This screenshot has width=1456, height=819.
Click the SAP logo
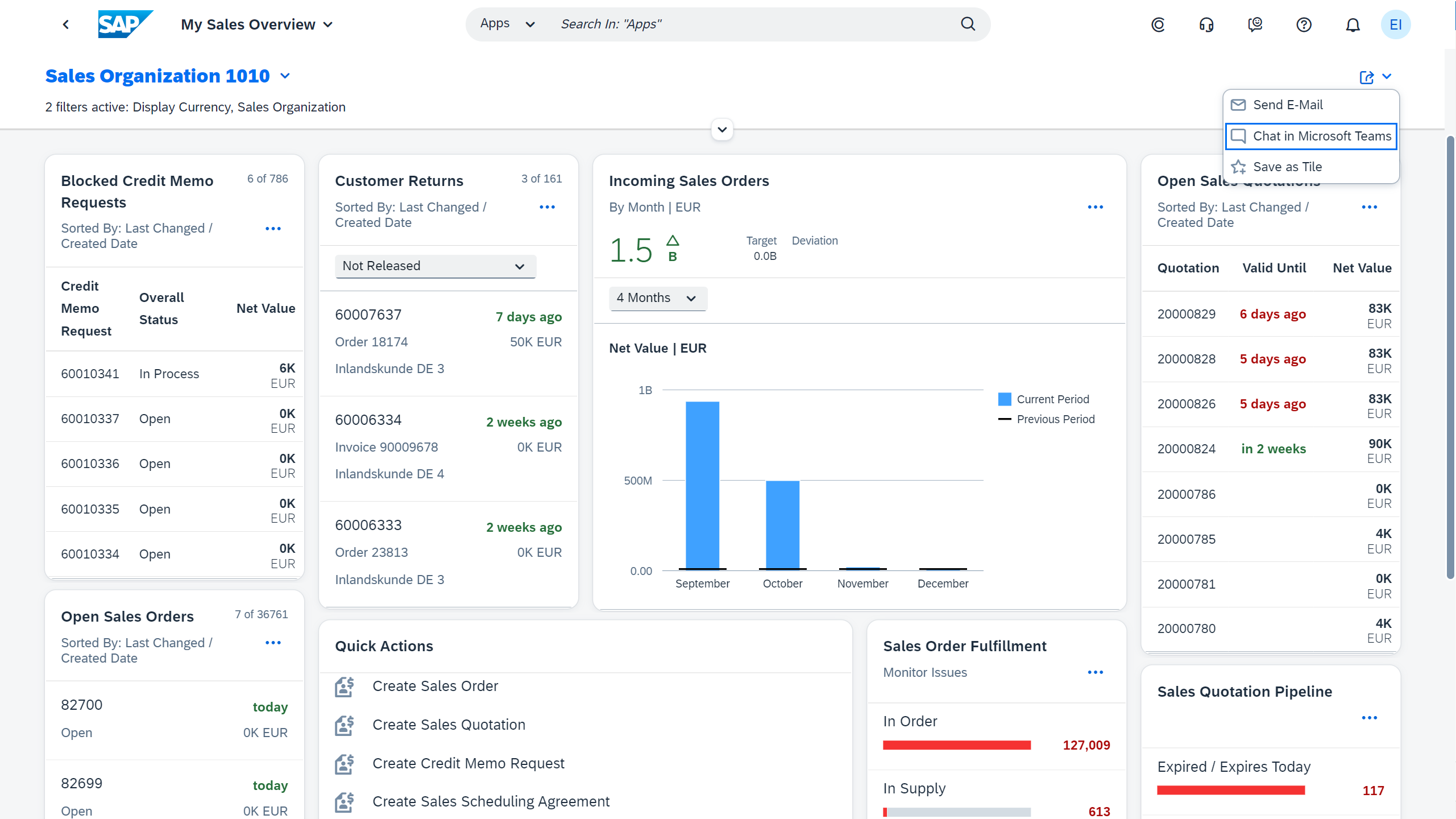point(125,24)
